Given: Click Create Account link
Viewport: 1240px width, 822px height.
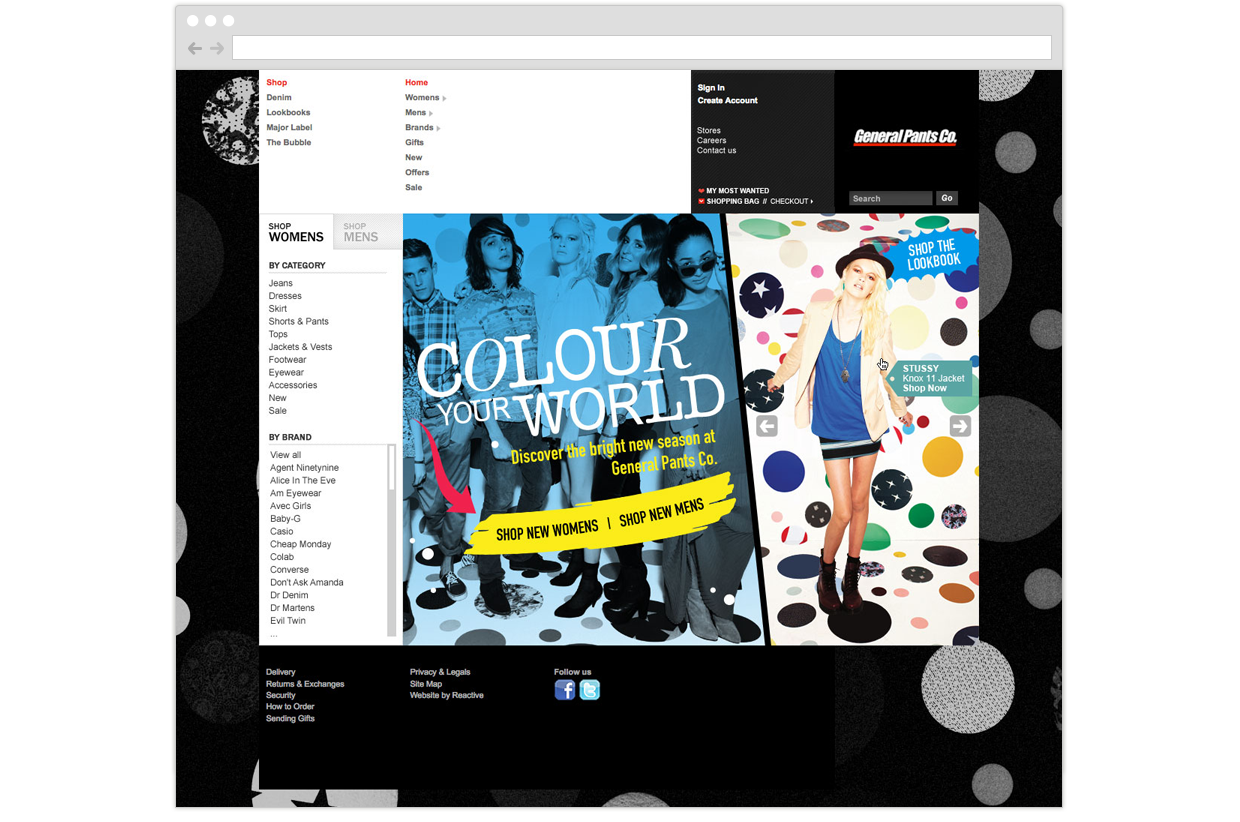Looking at the screenshot, I should [728, 101].
